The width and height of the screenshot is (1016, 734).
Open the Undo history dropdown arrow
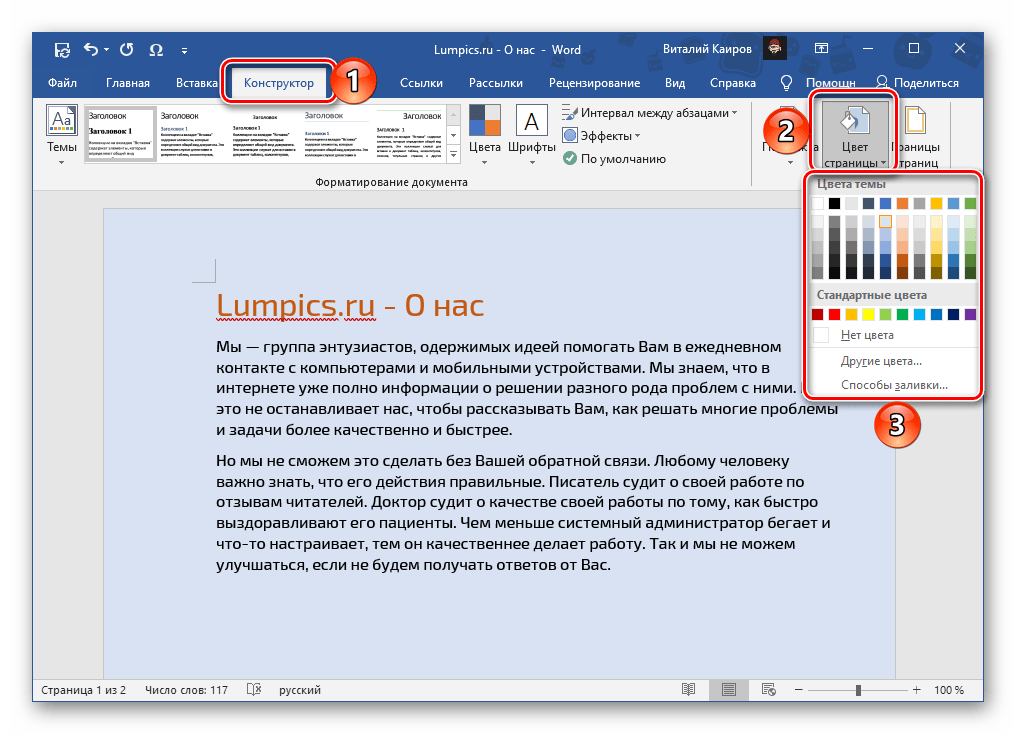[106, 49]
